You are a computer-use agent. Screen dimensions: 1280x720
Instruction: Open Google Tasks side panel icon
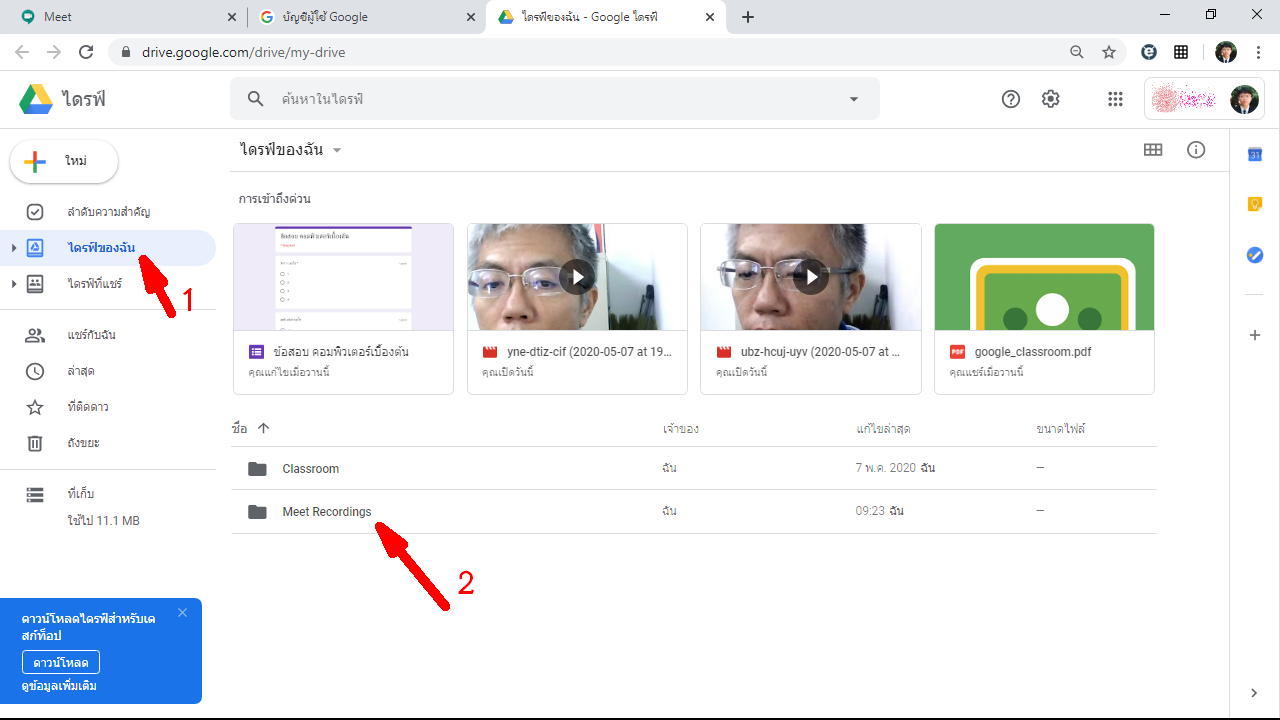pos(1255,255)
